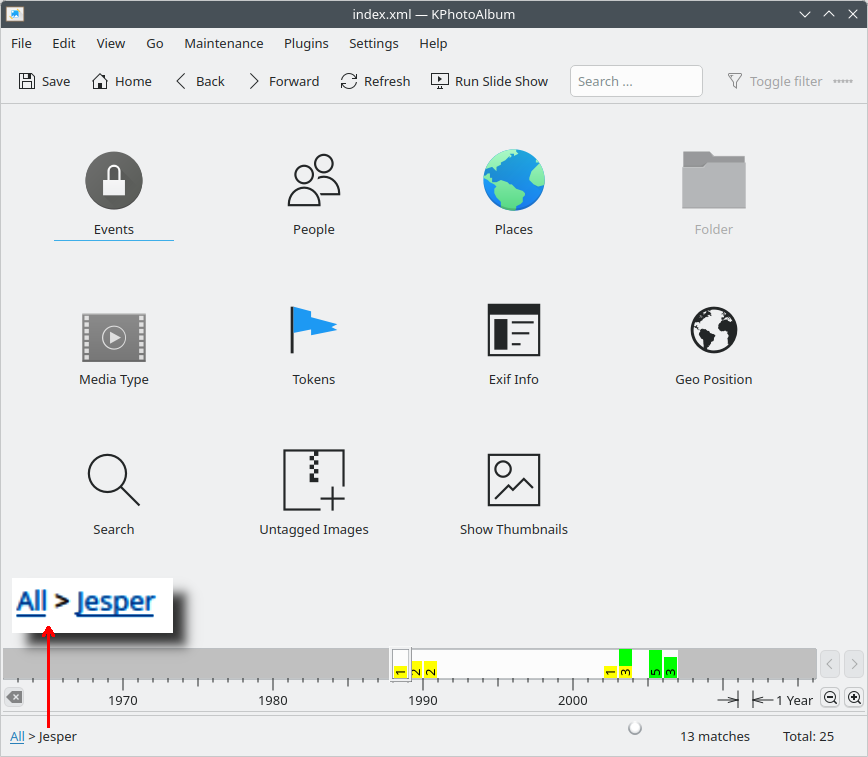Screen dimensions: 868x757
Task: Select the green bar labeled 5
Action: click(x=655, y=663)
